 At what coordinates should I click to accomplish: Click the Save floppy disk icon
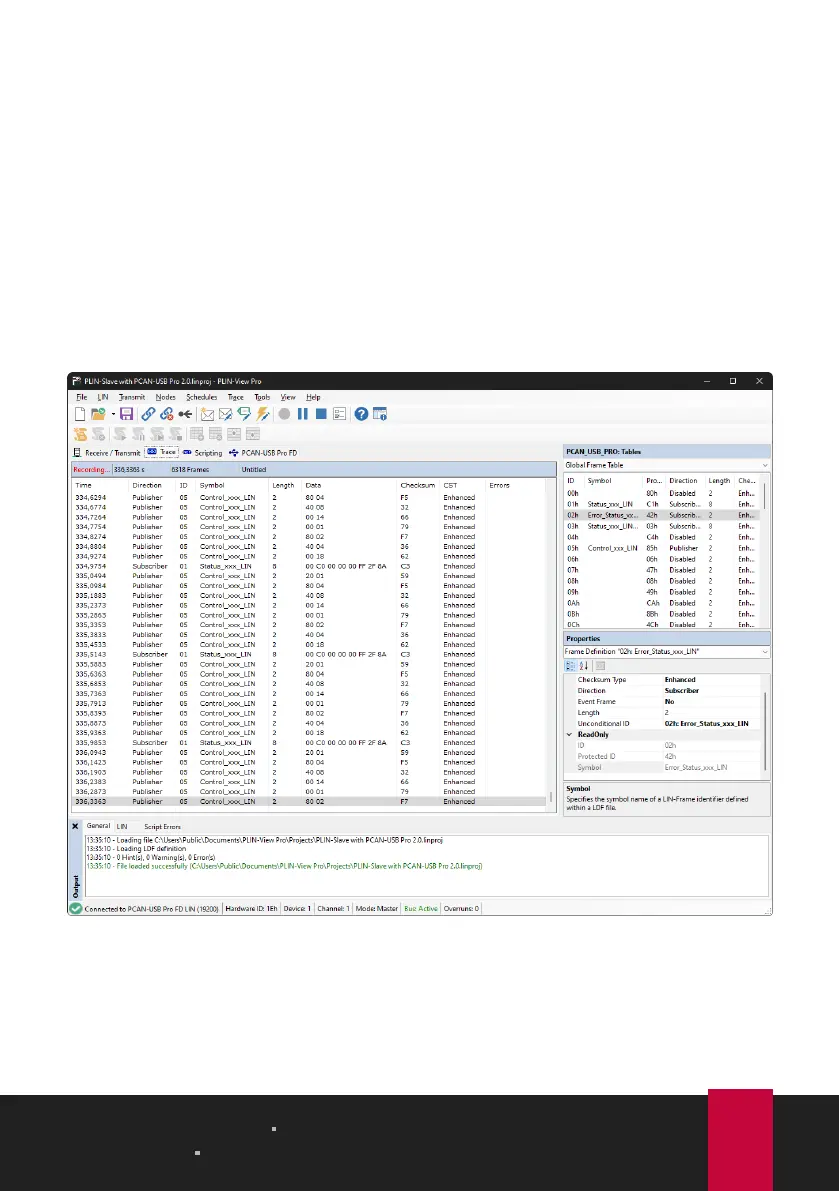(126, 414)
